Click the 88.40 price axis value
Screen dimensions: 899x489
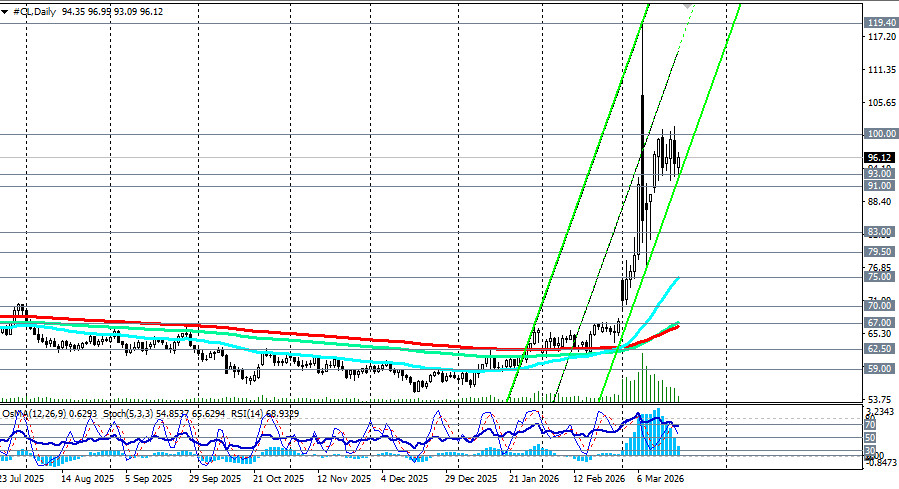[x=880, y=202]
